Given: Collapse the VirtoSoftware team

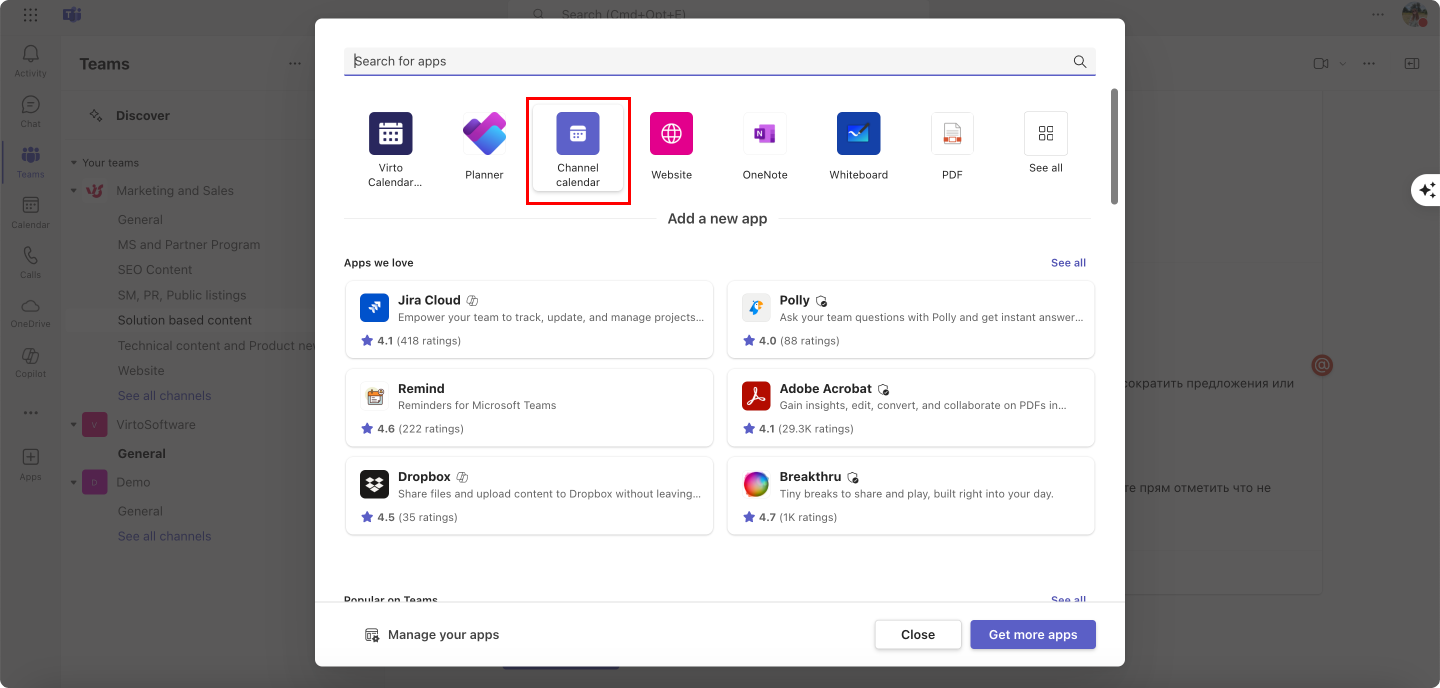Looking at the screenshot, I should (73, 425).
